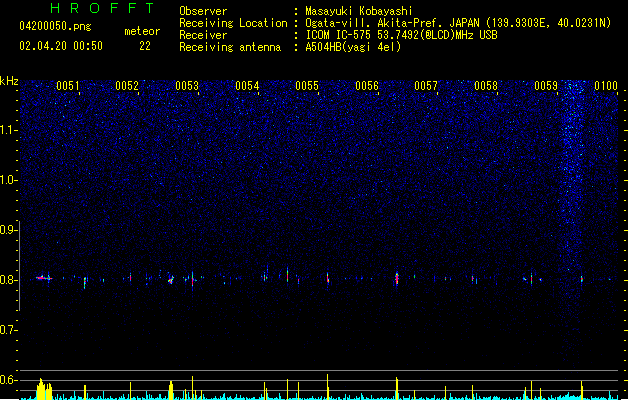
Task: Click the 0.8 frequency axis label
Action: tap(8, 280)
